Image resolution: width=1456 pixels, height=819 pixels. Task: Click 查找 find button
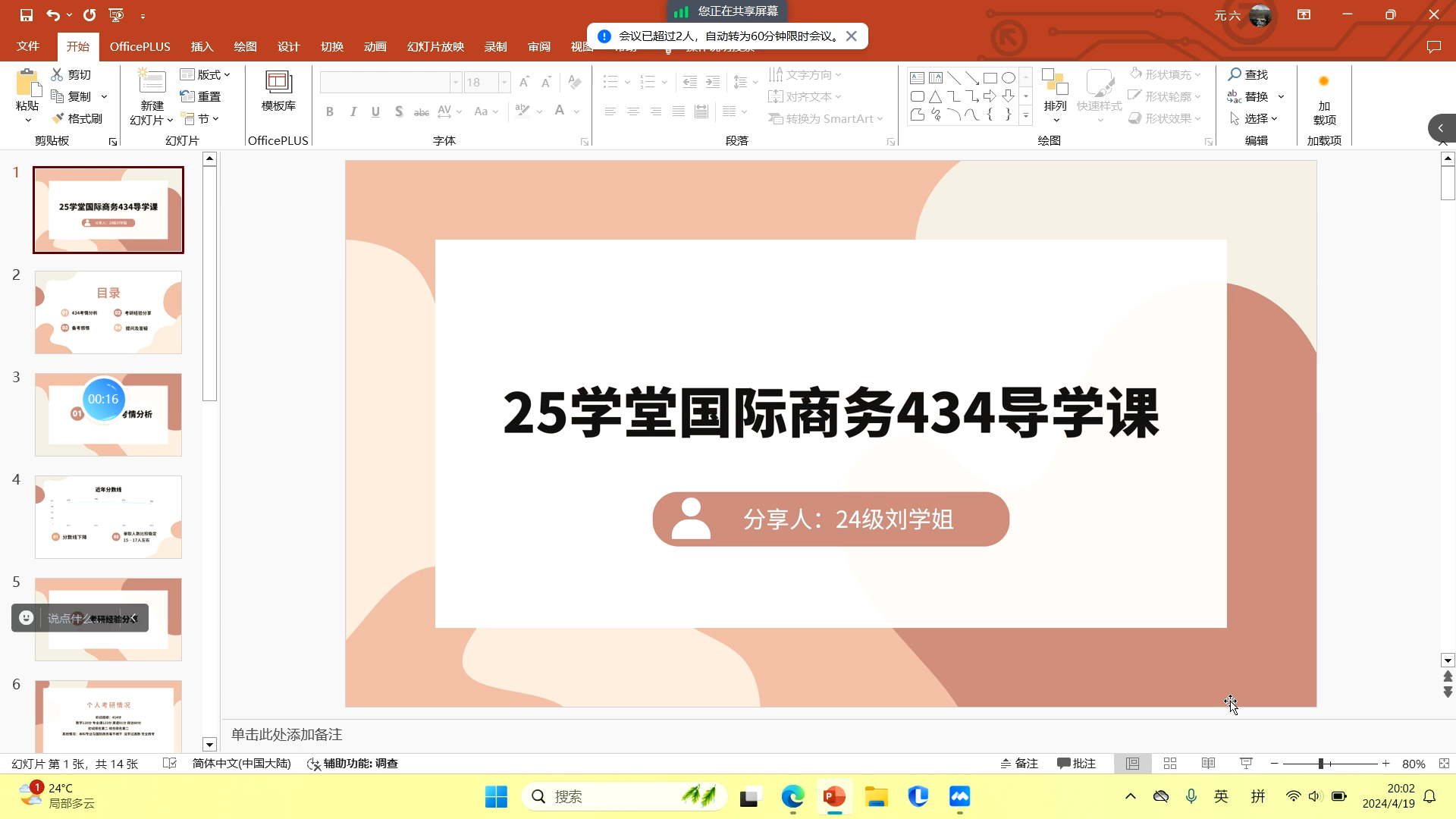(1248, 74)
